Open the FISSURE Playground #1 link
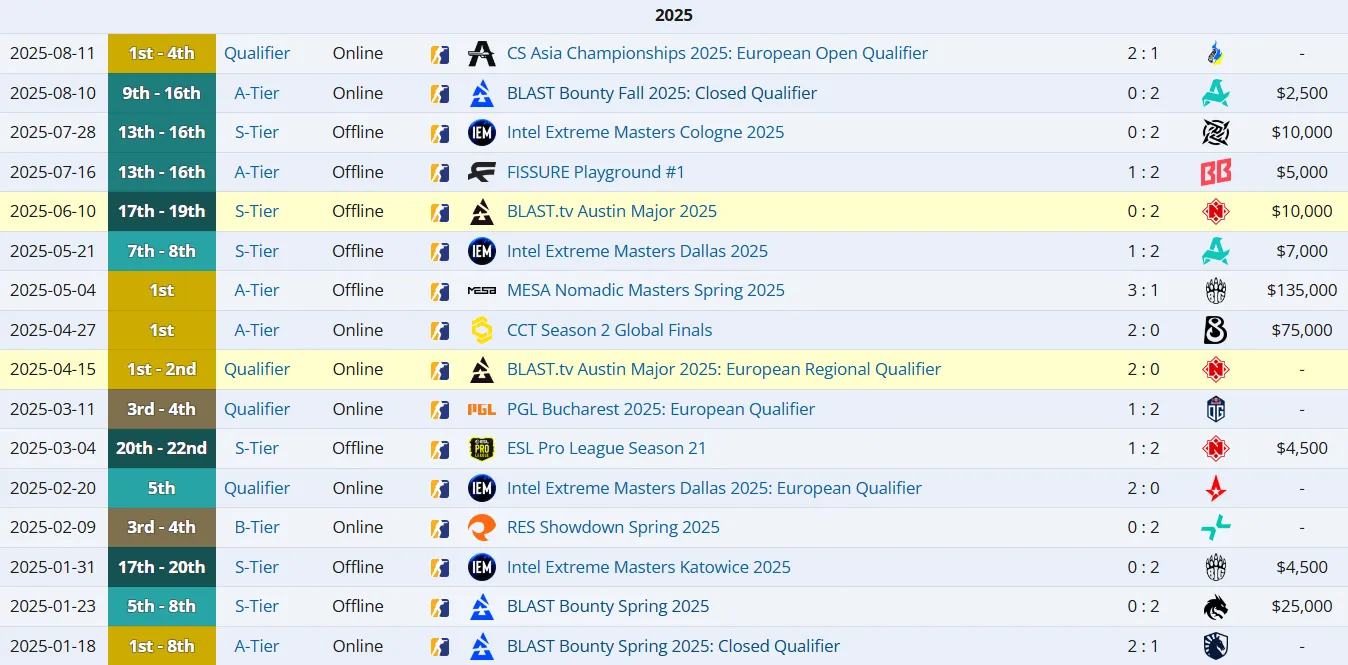This screenshot has width=1348, height=665. click(596, 172)
